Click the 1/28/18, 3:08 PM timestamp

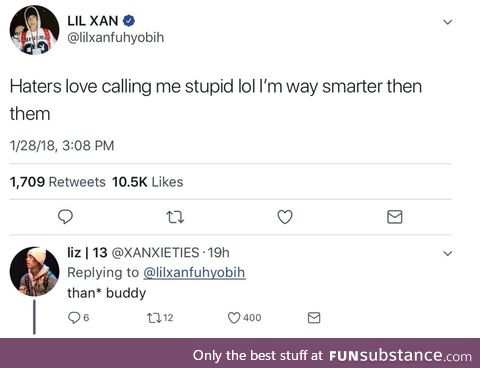[62, 146]
